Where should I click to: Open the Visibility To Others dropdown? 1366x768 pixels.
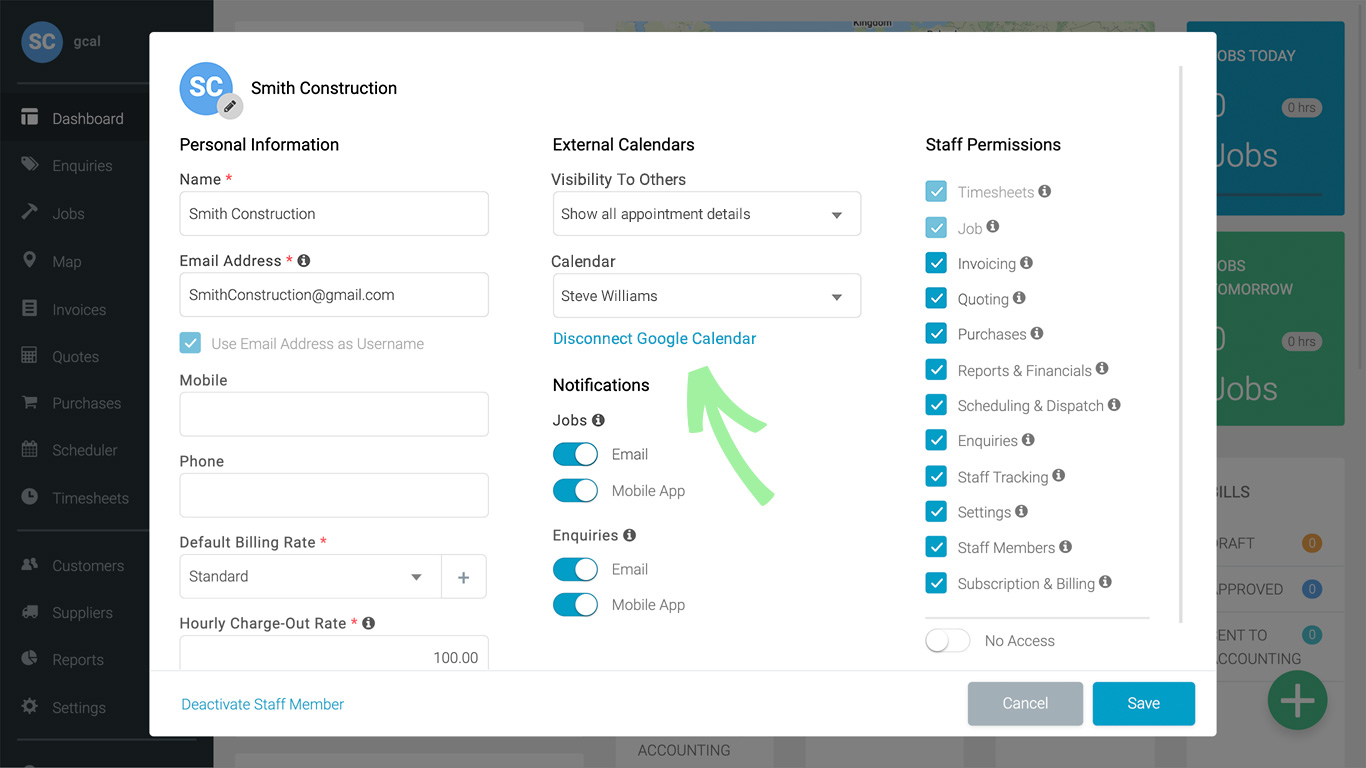click(x=706, y=214)
